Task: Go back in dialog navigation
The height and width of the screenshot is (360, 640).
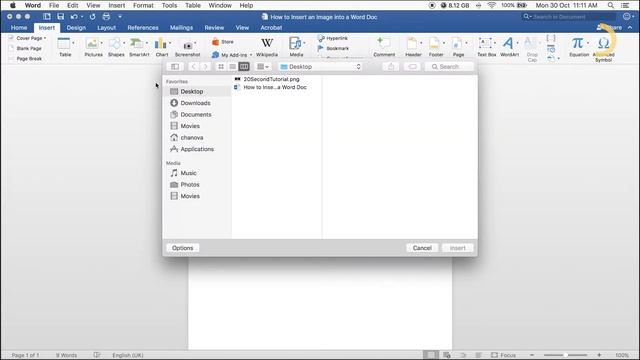Action: click(193, 67)
